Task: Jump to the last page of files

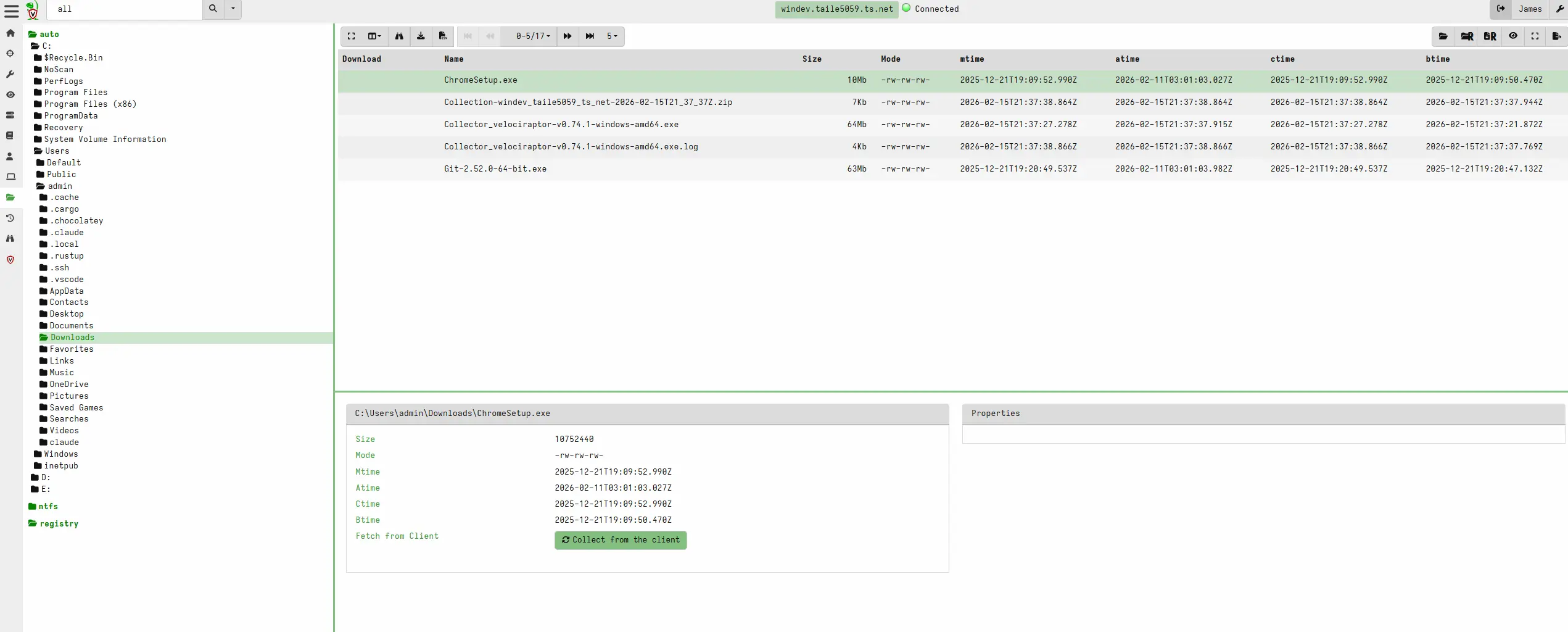Action: 590,36
